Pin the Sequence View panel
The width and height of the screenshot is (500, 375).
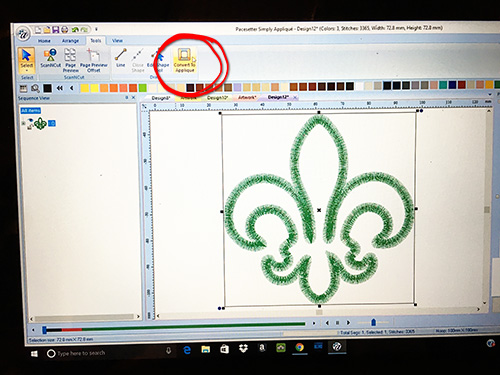point(127,98)
